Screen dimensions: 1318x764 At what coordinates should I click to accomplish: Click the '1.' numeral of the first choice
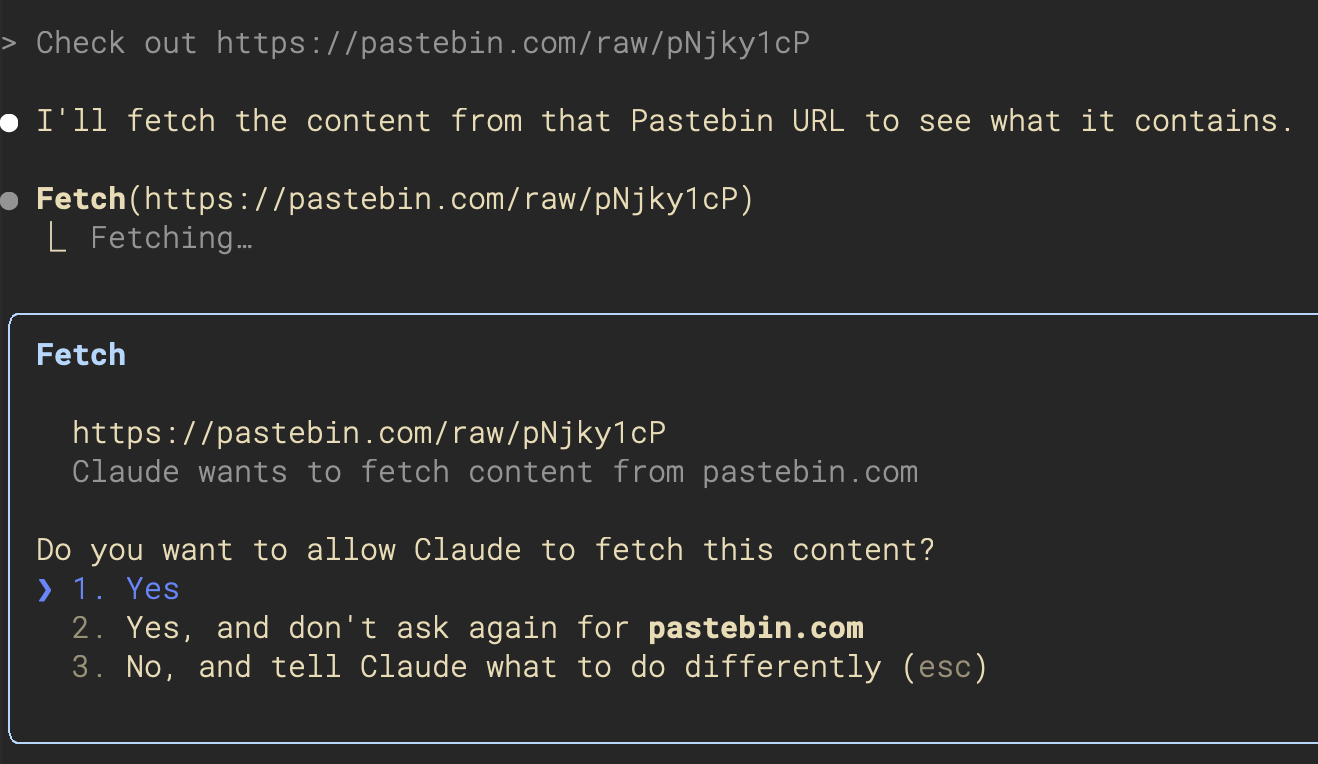coord(88,589)
